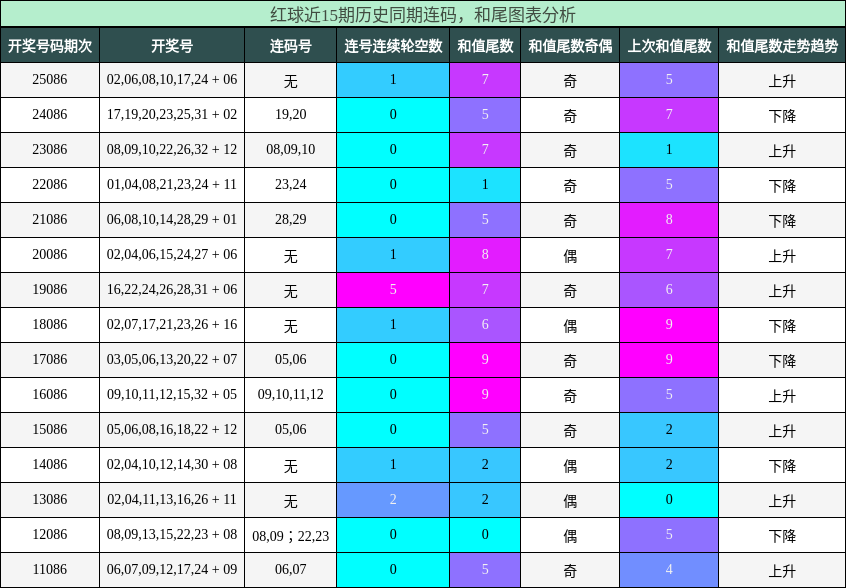Screen dimensions: 846x588
Task: Click 和值尾数 value 8 in row 20086
Action: (485, 255)
